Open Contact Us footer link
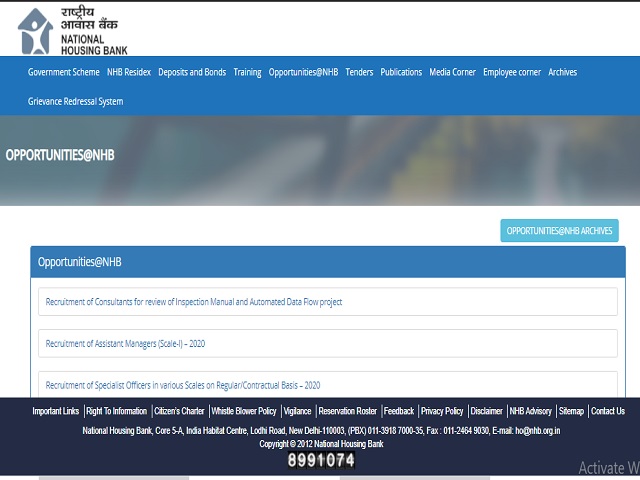The height and width of the screenshot is (480, 640). (x=608, y=411)
